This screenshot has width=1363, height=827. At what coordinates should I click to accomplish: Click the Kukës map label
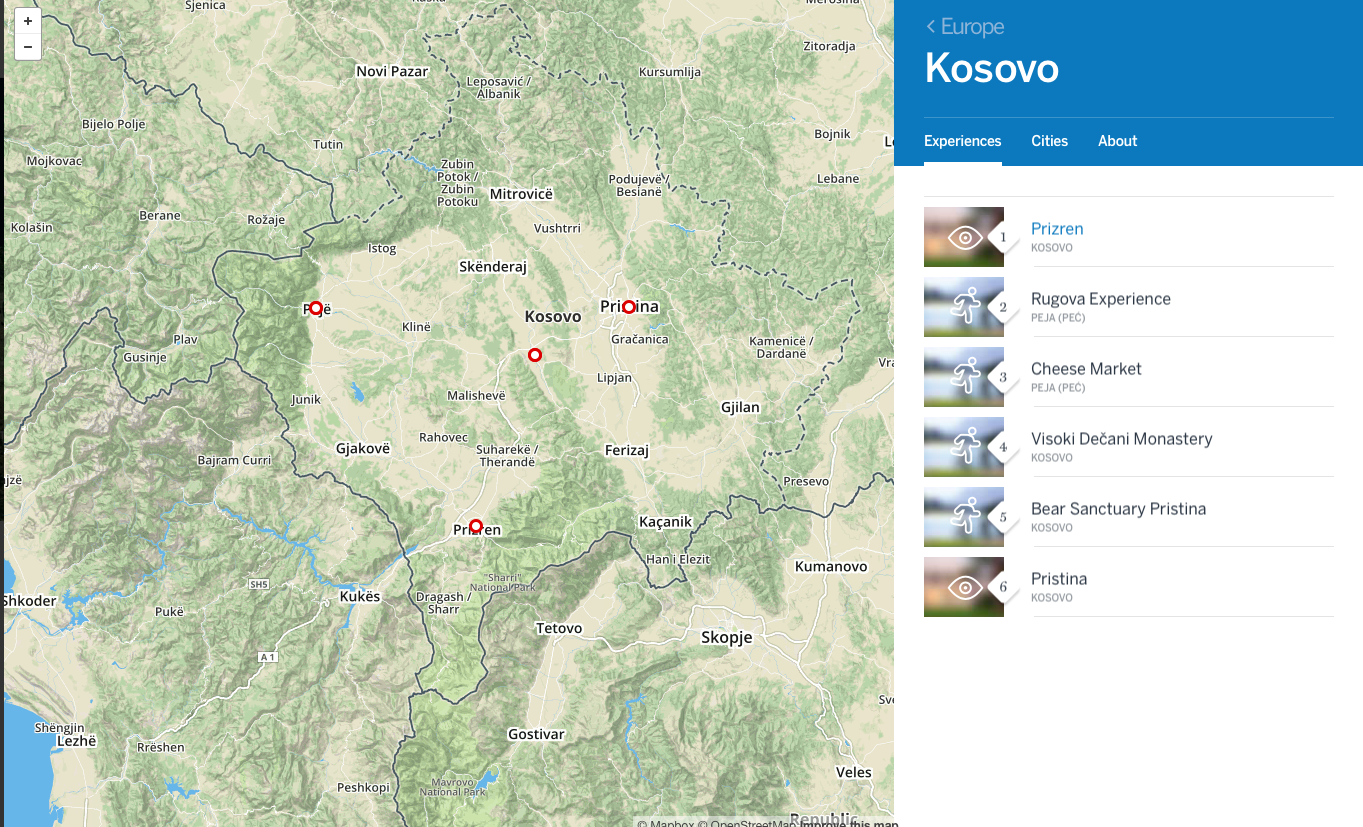pos(360,596)
